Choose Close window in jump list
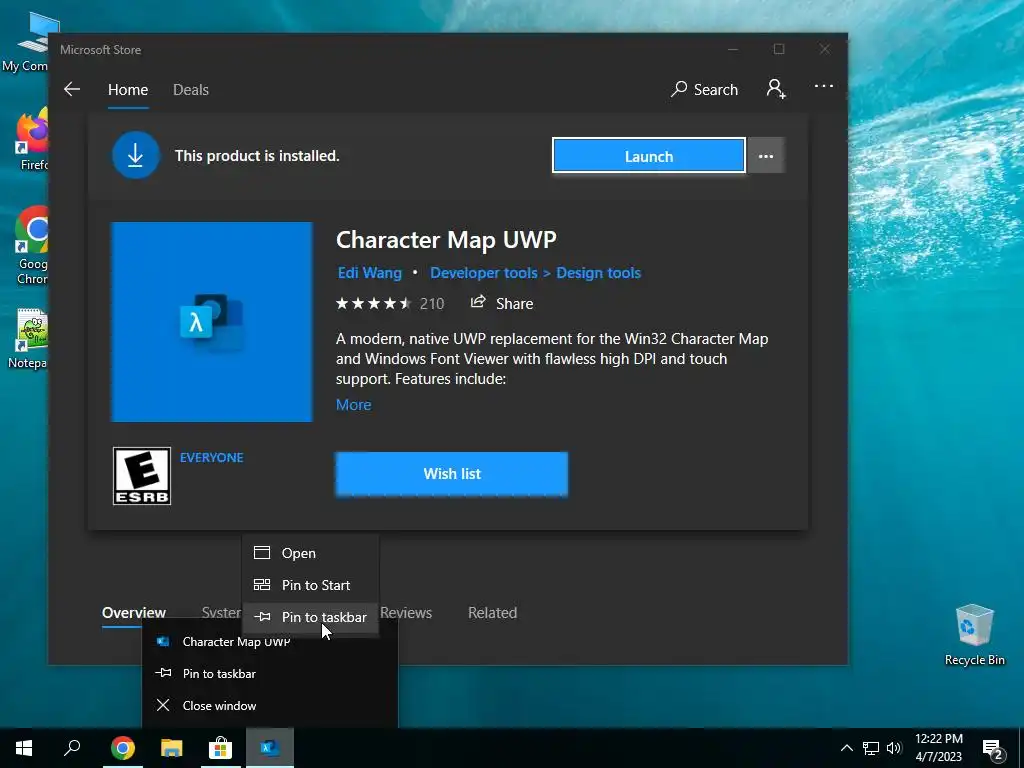This screenshot has width=1024, height=768. pos(270,706)
